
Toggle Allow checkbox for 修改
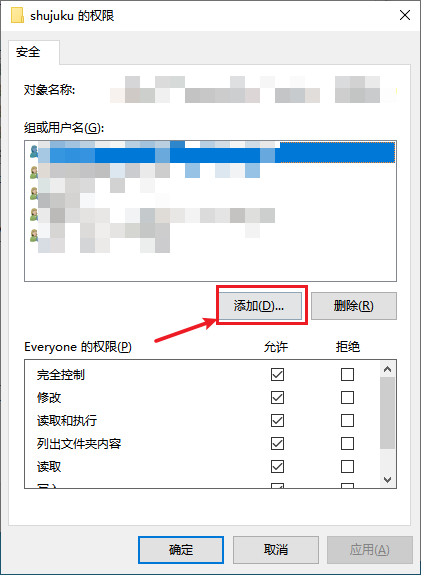tap(277, 398)
